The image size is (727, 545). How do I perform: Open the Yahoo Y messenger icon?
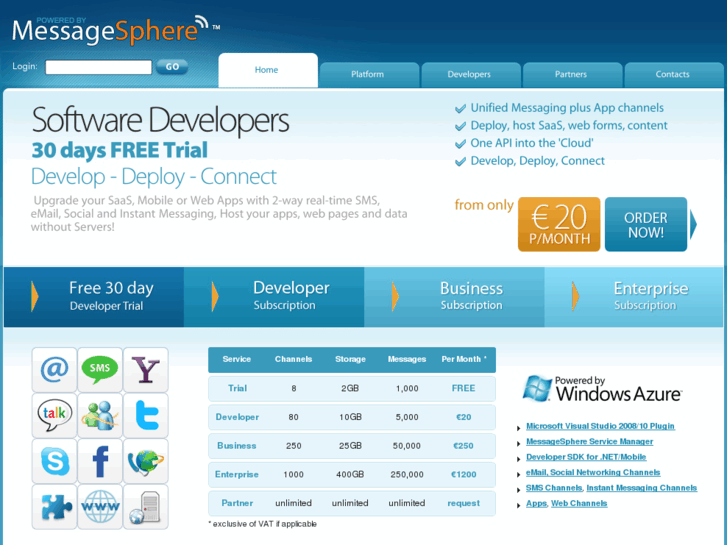pyautogui.click(x=146, y=370)
